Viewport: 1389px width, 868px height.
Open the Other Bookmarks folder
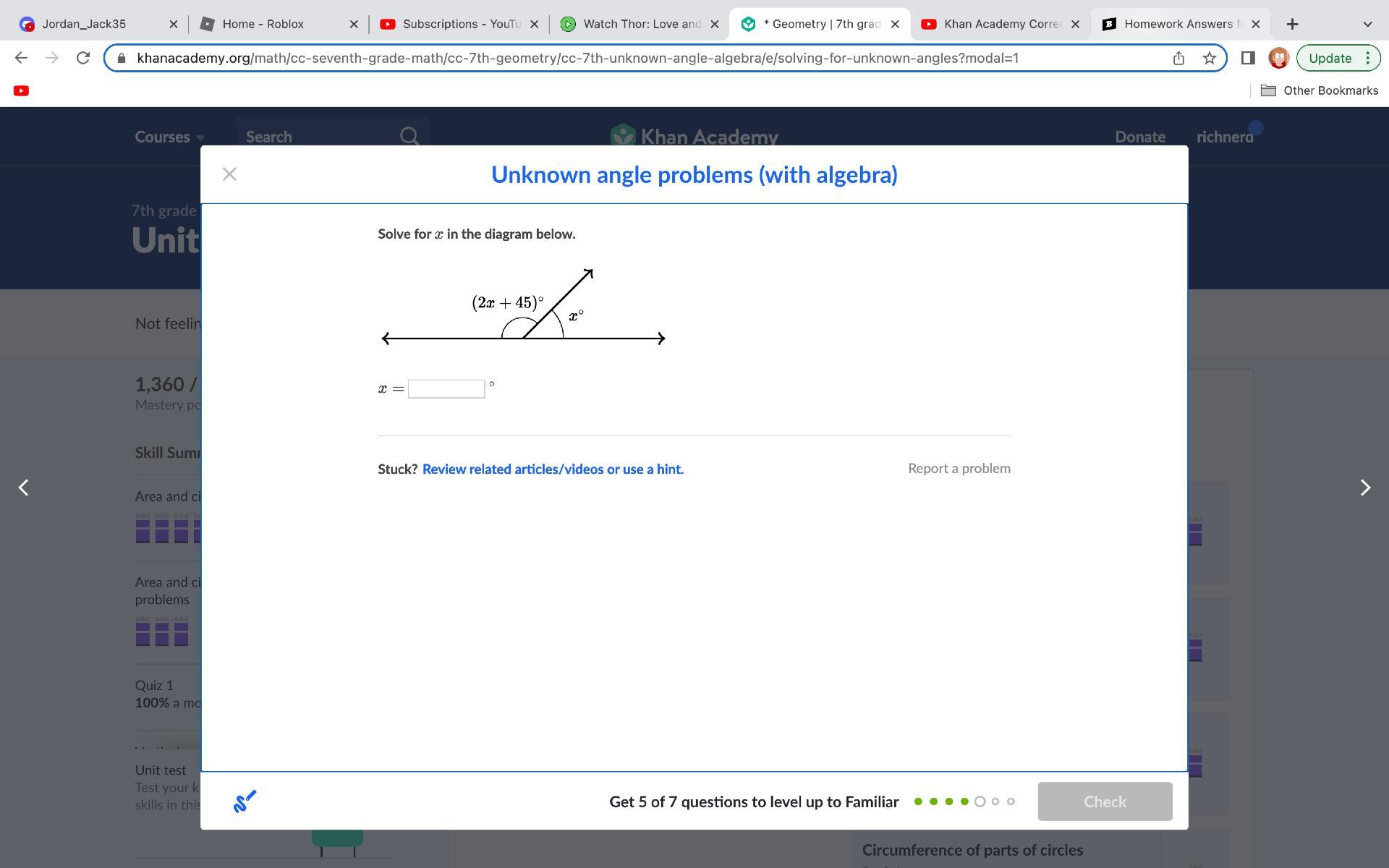click(x=1320, y=90)
